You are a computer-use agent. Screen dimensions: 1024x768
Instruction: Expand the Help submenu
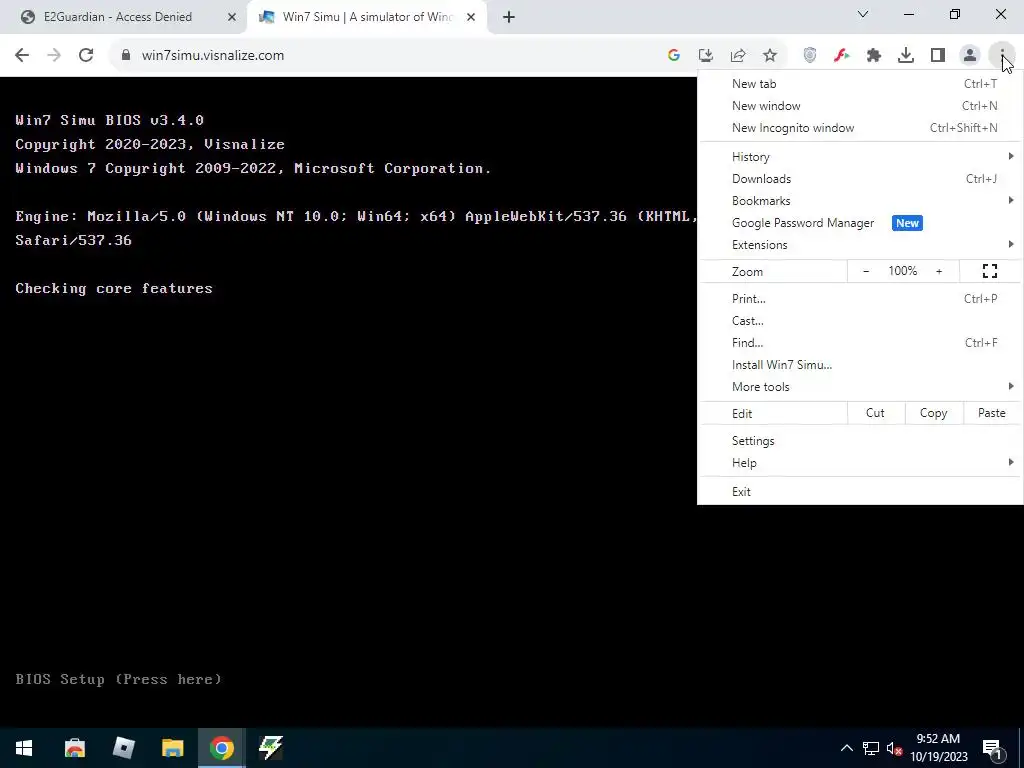(860, 463)
